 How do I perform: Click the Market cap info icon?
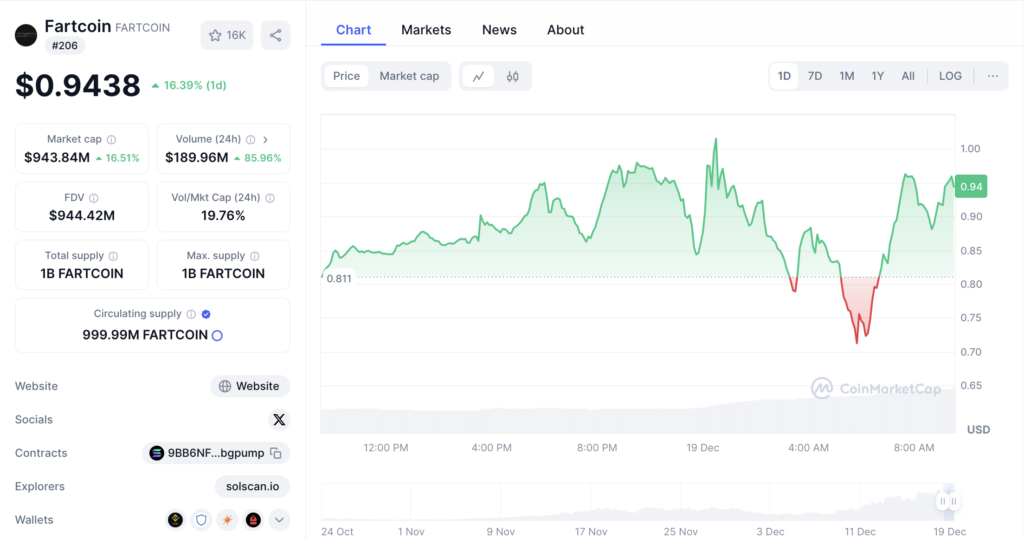tap(111, 140)
